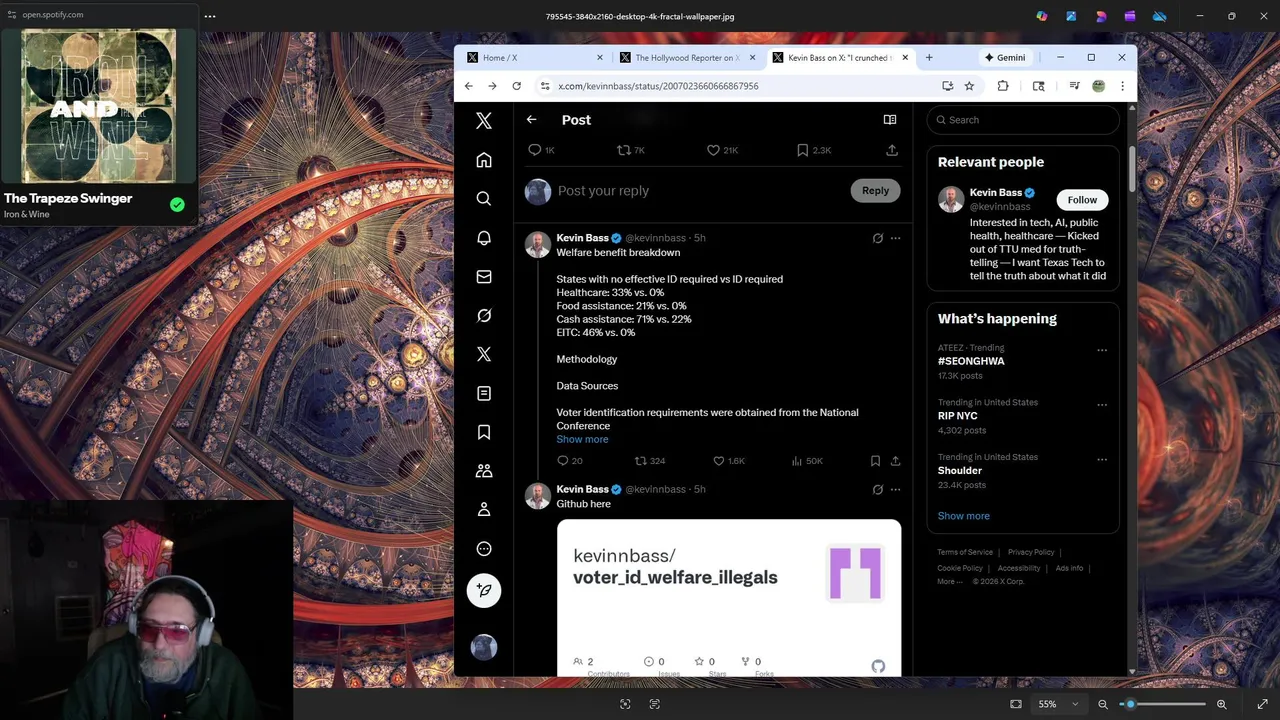Screen dimensions: 1280x720
Task: Open Chrome extensions puzzle icon
Action: pos(1003,86)
